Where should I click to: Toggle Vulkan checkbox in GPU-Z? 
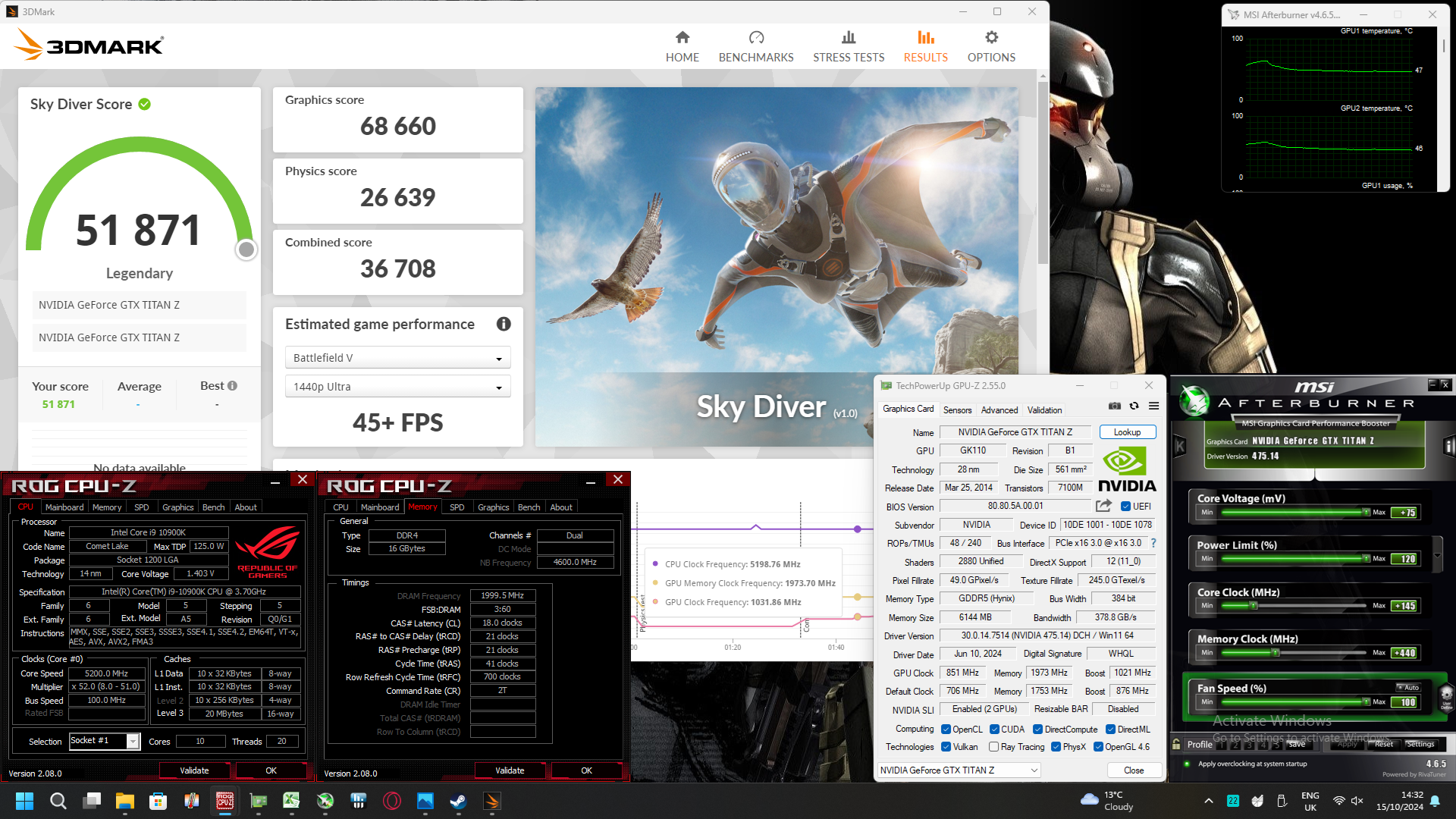(946, 747)
